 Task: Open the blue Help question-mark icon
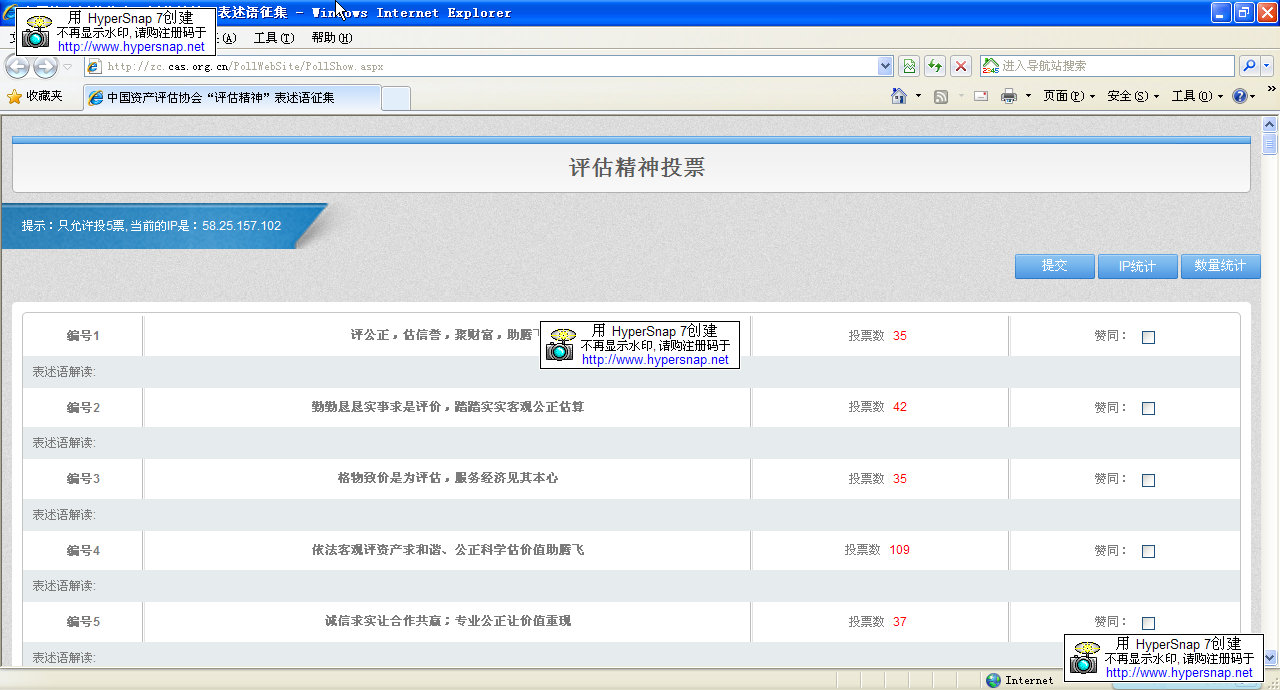click(x=1240, y=96)
